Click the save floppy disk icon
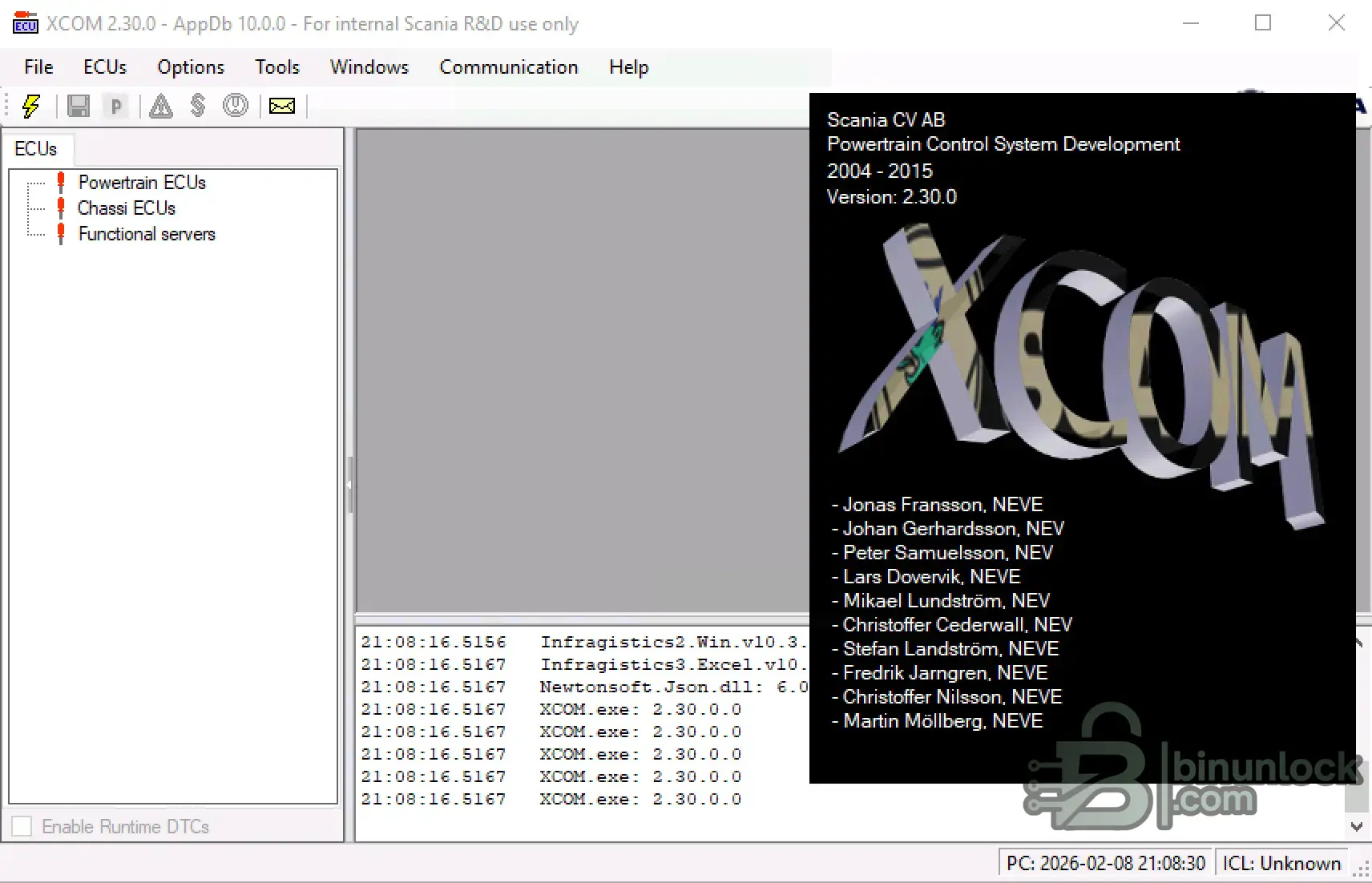The height and width of the screenshot is (883, 1372). [x=78, y=106]
